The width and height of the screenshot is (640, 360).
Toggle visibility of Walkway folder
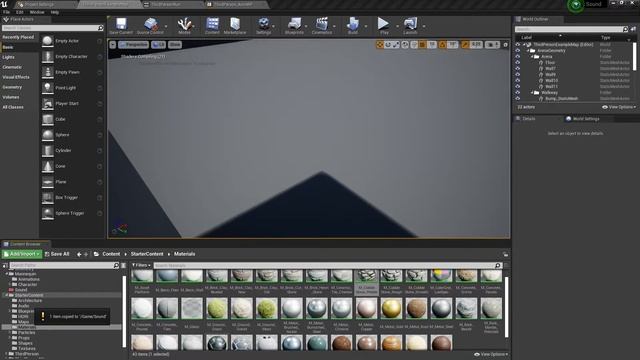[518, 93]
